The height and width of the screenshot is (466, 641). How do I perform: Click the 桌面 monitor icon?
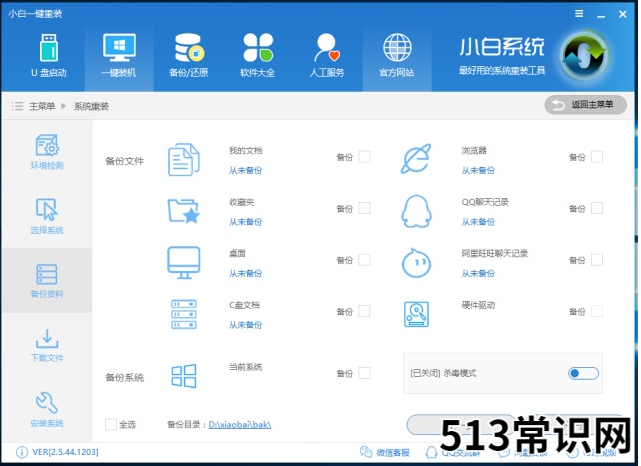(x=184, y=262)
